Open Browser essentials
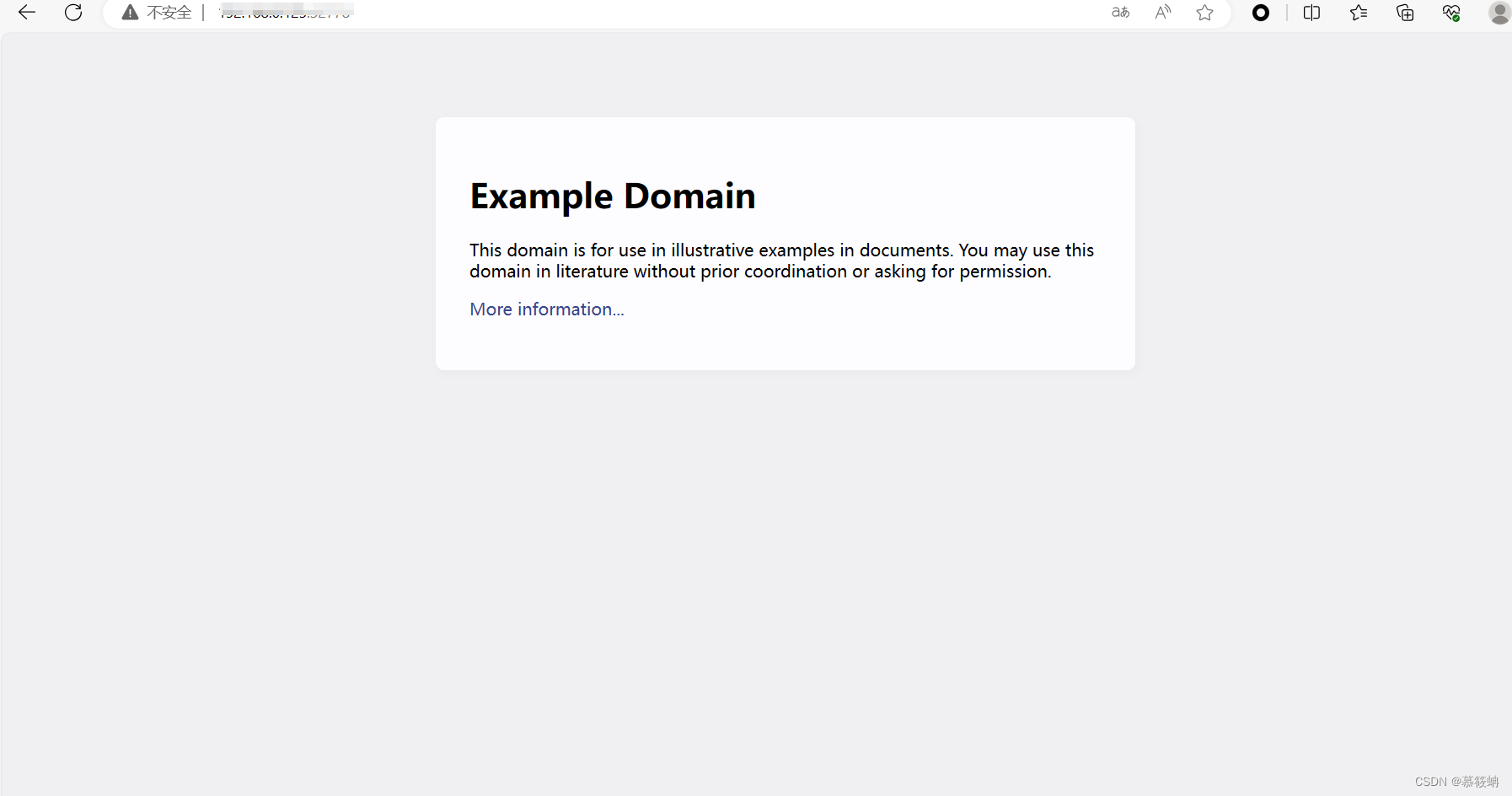This screenshot has width=1512, height=796. click(x=1451, y=12)
